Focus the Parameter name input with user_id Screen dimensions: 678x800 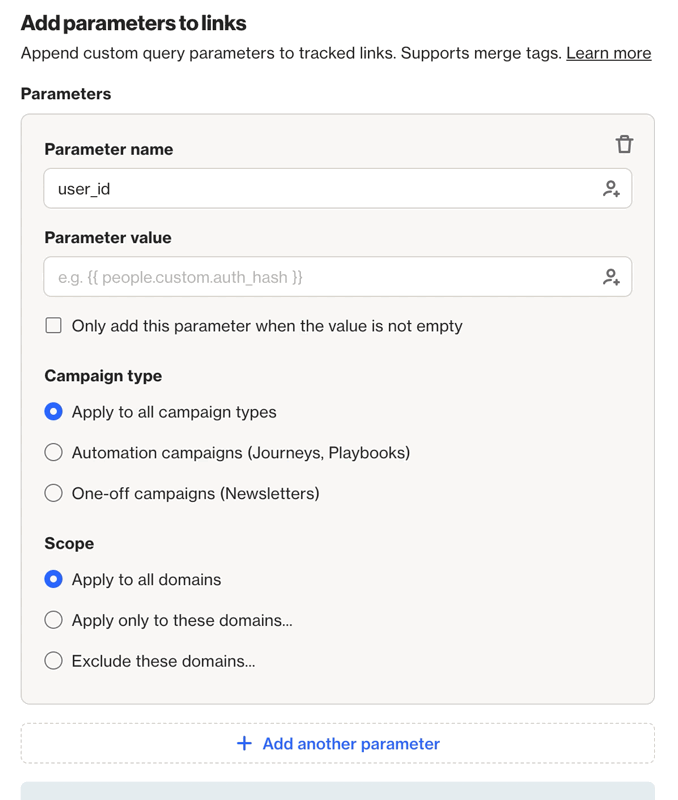pos(320,188)
